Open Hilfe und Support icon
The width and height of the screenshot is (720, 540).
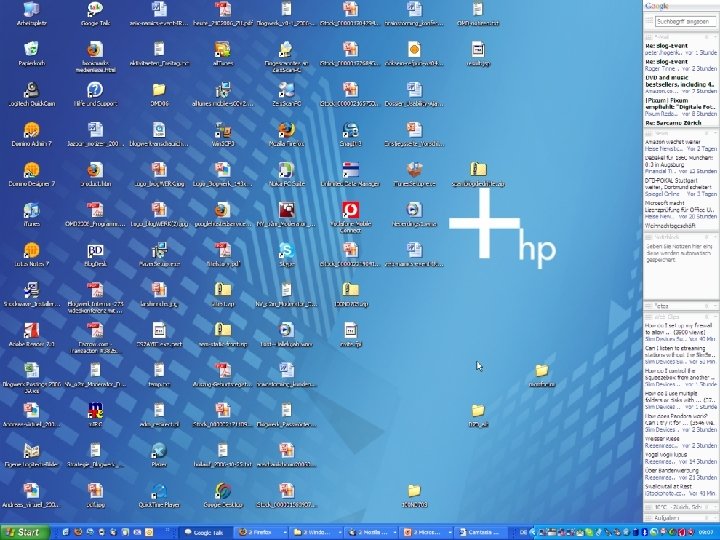point(95,94)
